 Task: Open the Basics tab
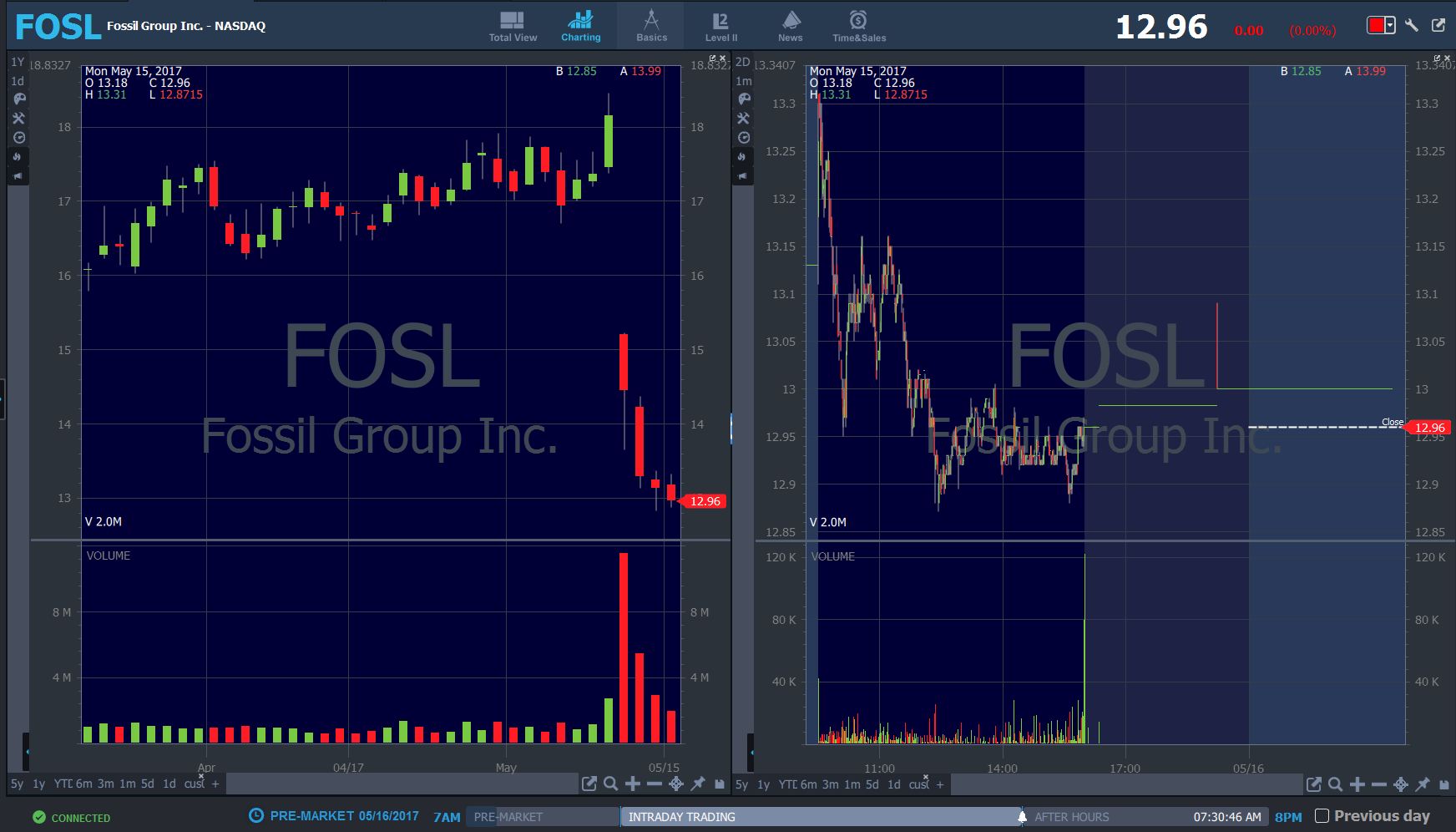[651, 26]
